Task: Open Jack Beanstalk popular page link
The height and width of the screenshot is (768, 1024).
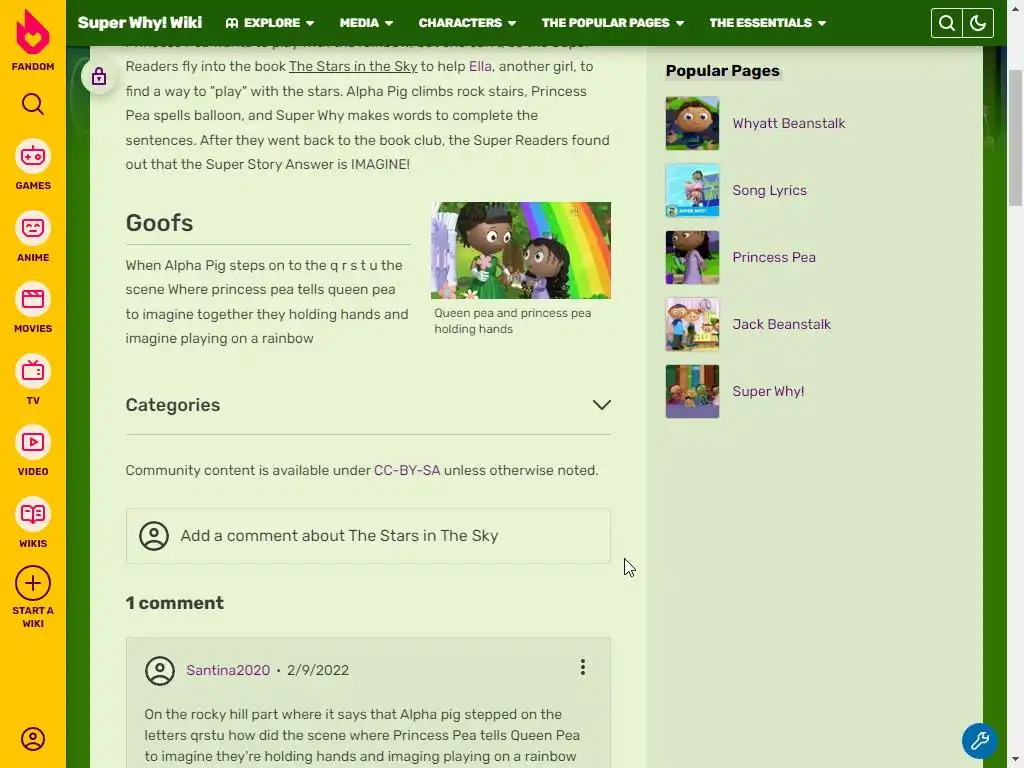Action: (781, 325)
